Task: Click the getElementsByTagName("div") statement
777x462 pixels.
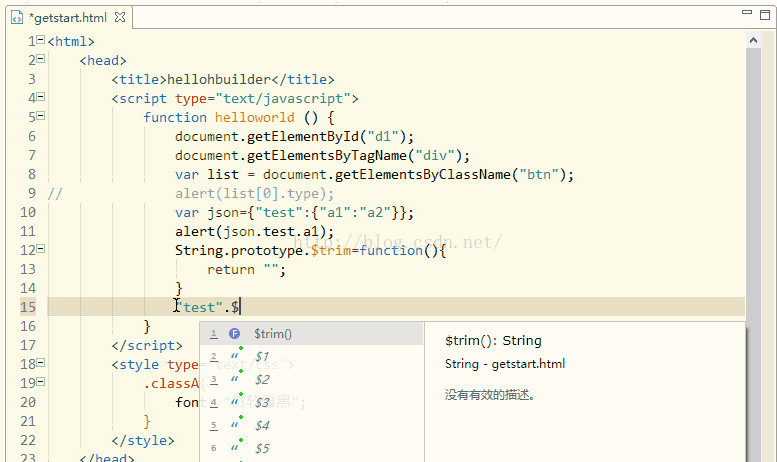Action: [x=322, y=156]
